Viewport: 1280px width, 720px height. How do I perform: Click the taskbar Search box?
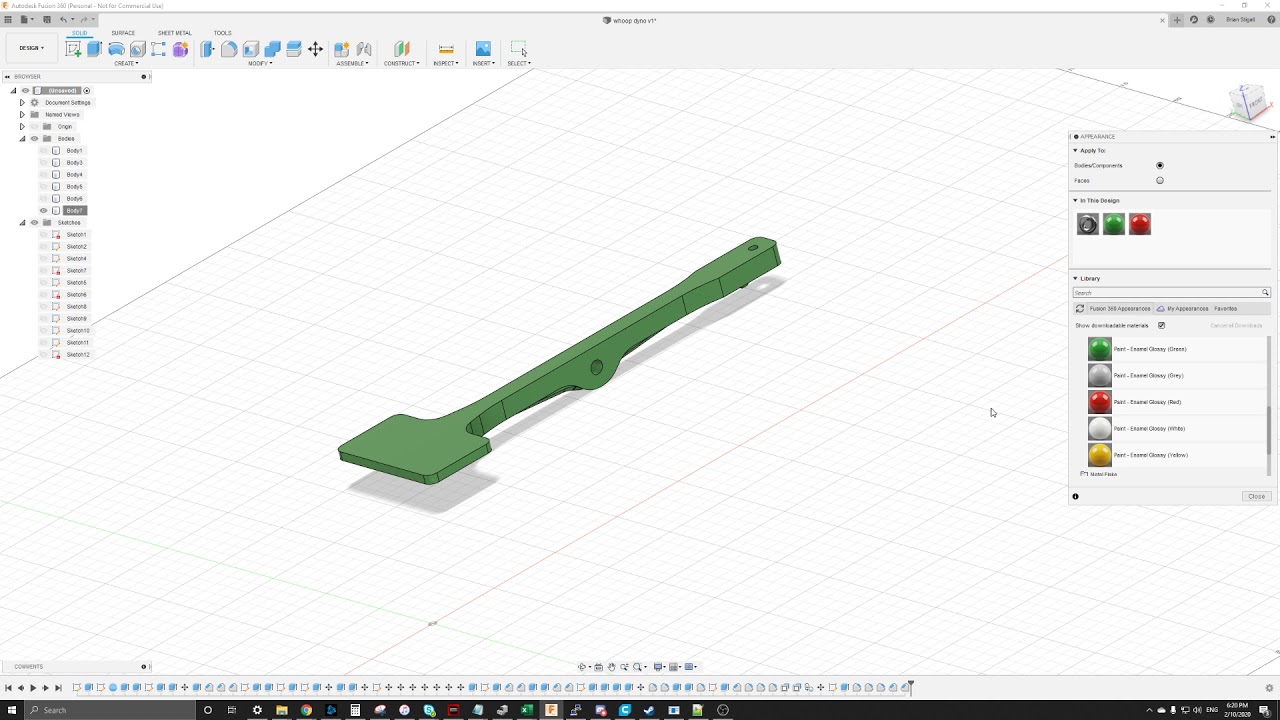pyautogui.click(x=108, y=710)
